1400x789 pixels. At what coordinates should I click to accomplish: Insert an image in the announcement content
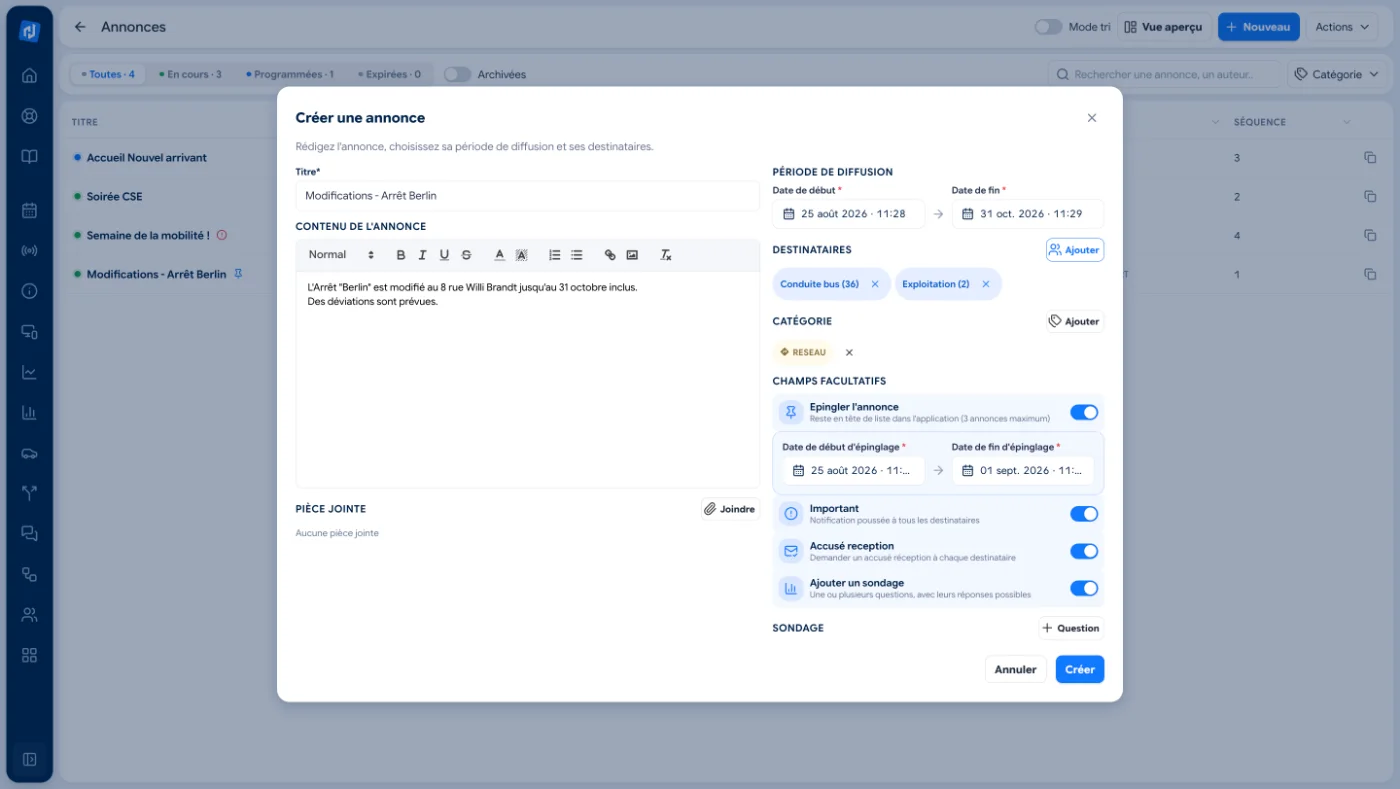pyautogui.click(x=632, y=255)
